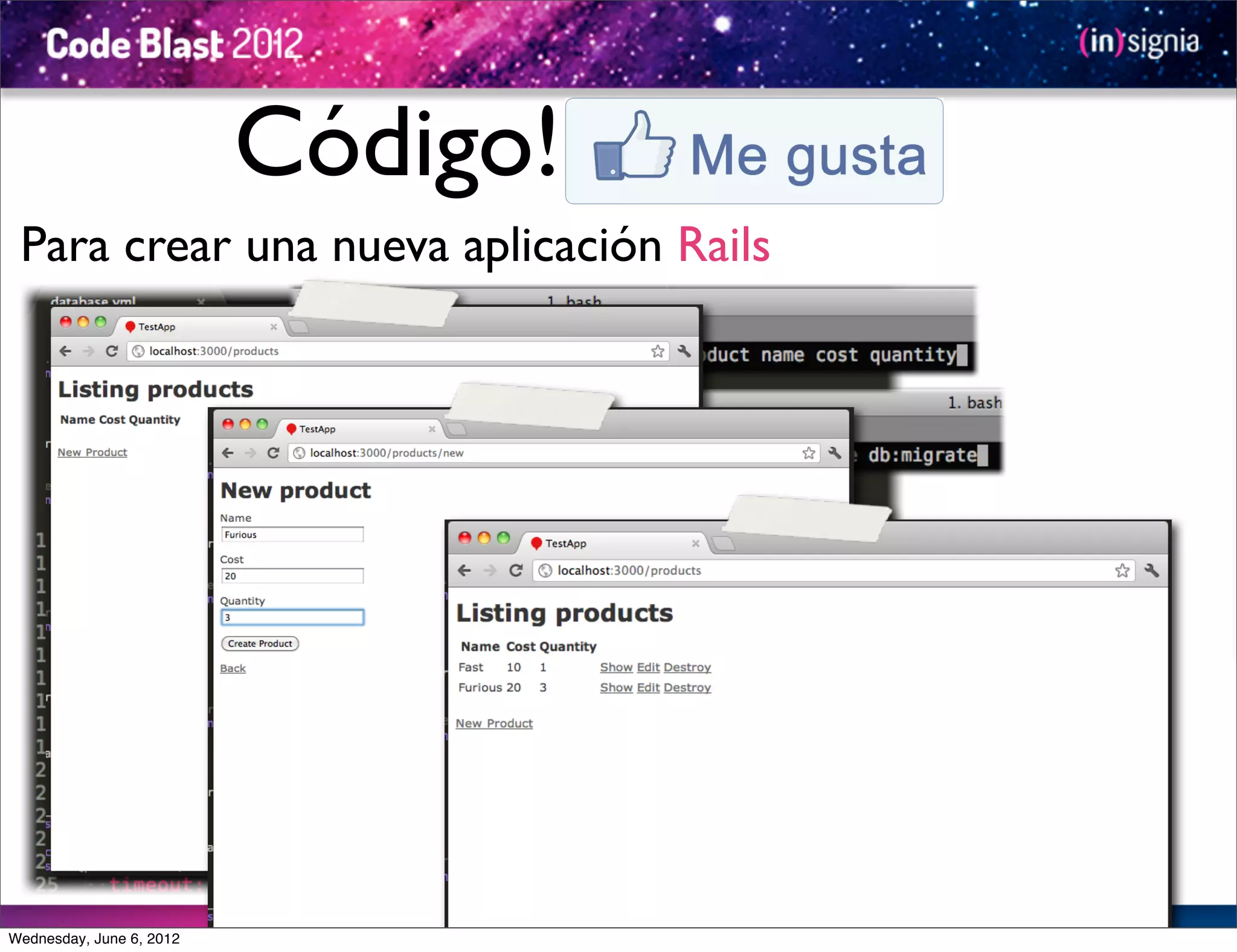
Task: Click New Product link in front window
Action: coord(494,723)
